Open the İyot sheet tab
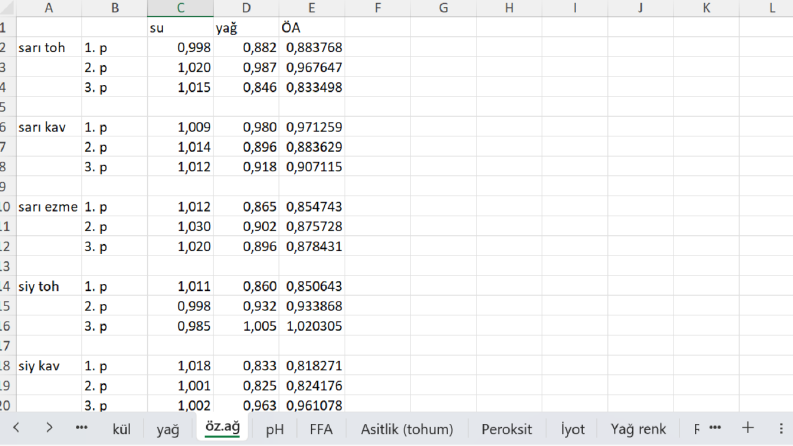Screen dimensions: 793x446 coord(572,429)
